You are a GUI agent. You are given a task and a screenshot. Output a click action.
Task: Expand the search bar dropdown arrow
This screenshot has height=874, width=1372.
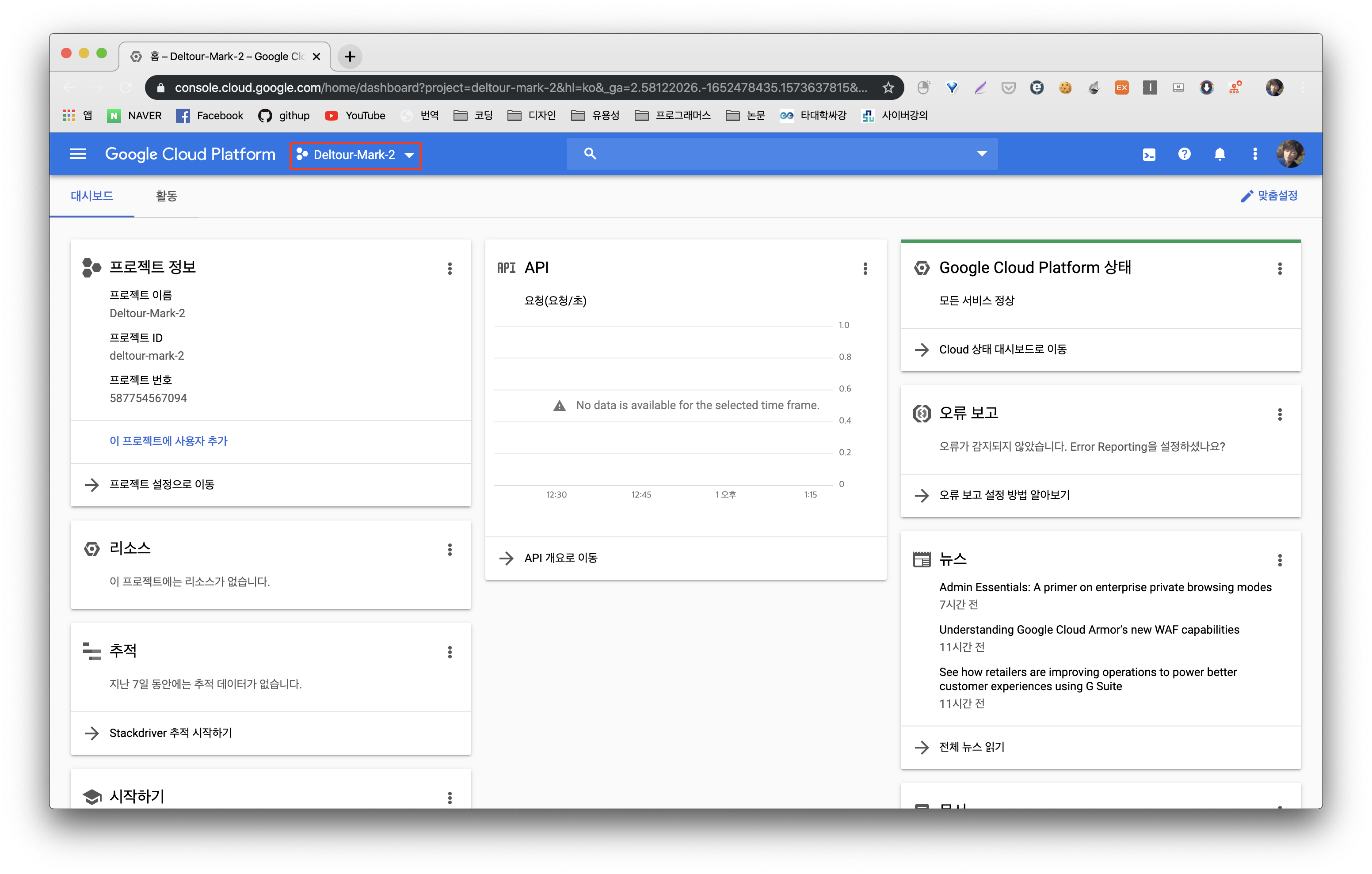click(981, 154)
